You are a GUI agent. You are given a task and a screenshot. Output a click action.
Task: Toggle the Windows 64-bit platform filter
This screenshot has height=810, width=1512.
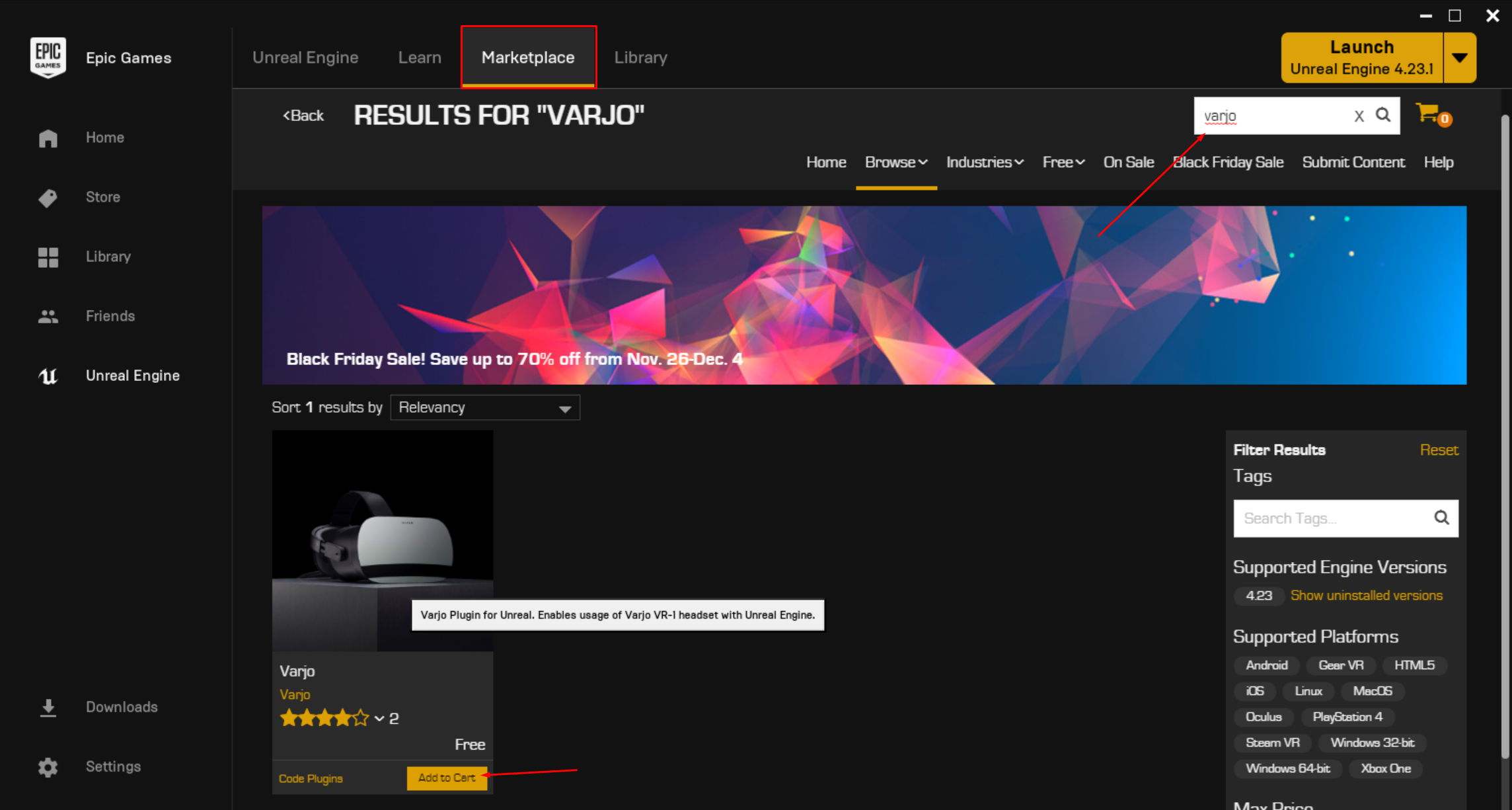coord(1287,768)
